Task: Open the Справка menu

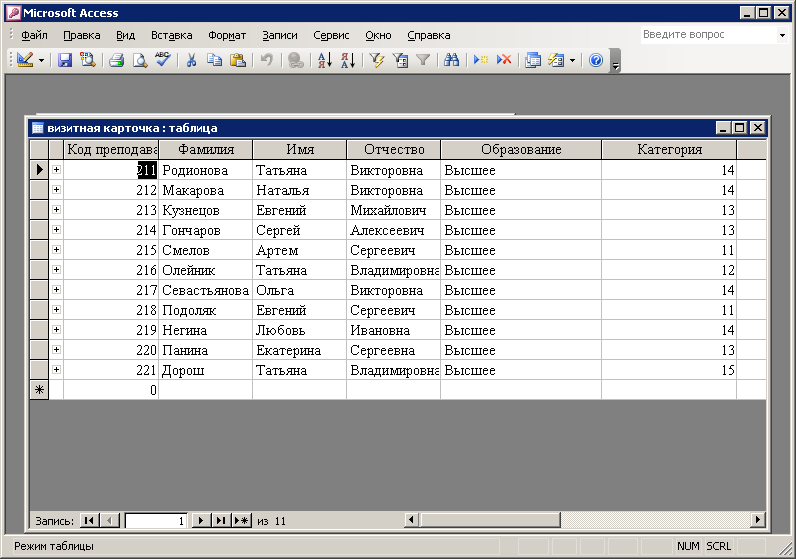Action: point(428,35)
